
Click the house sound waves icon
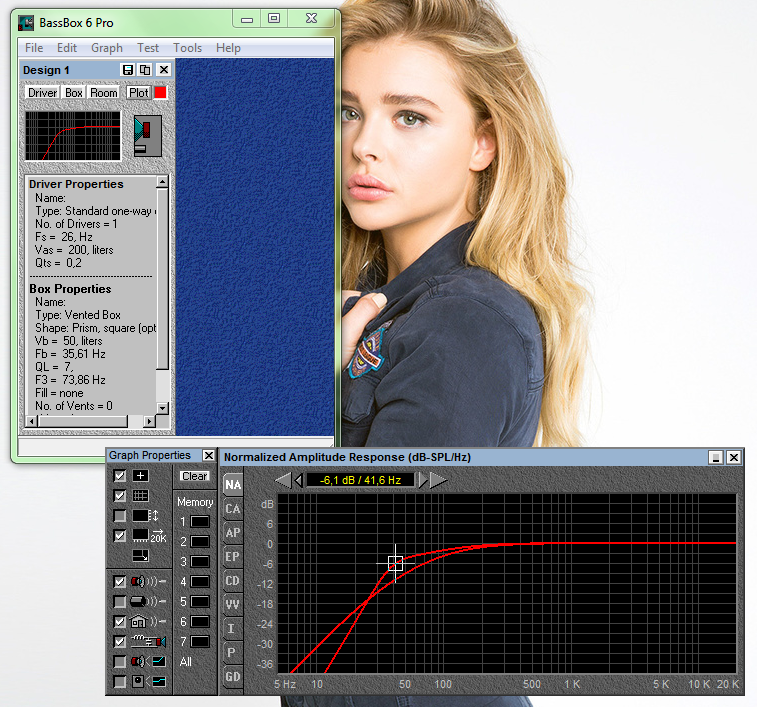[x=148, y=622]
